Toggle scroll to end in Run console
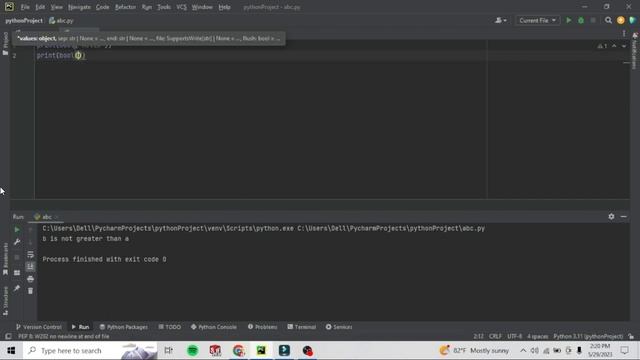The height and width of the screenshot is (360, 640). click(30, 267)
